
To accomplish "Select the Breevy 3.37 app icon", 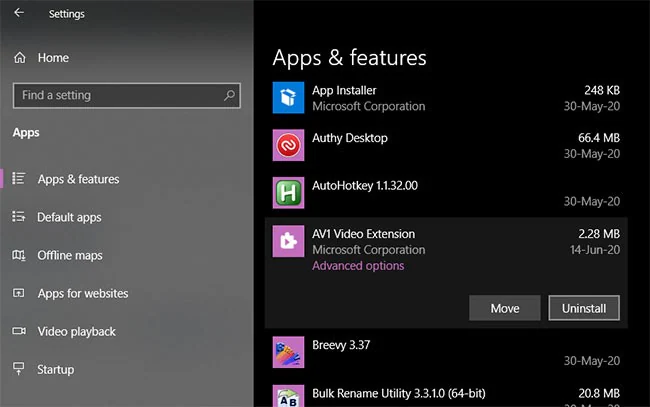I will tap(288, 352).
